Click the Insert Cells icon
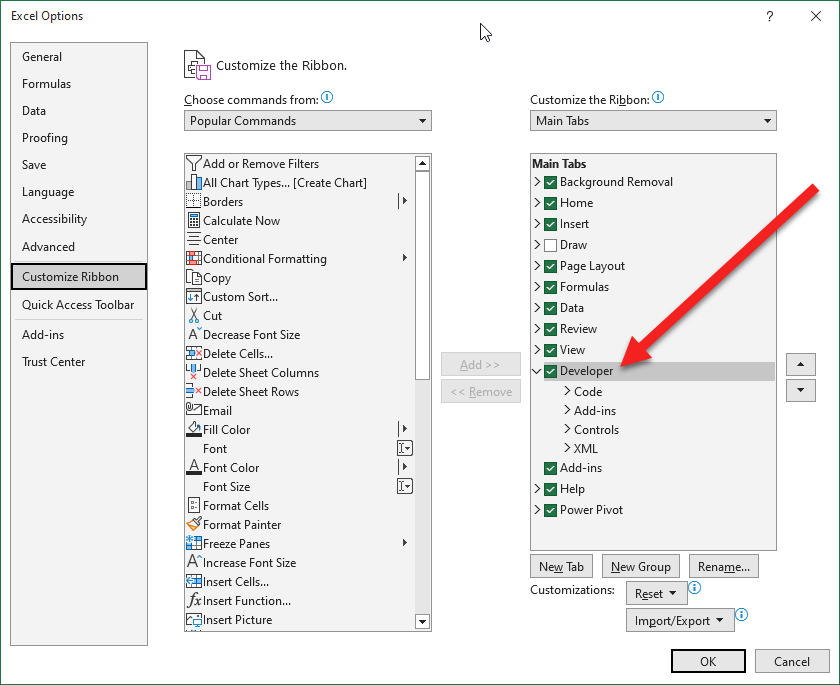Viewport: 840px width, 685px height. [x=193, y=582]
